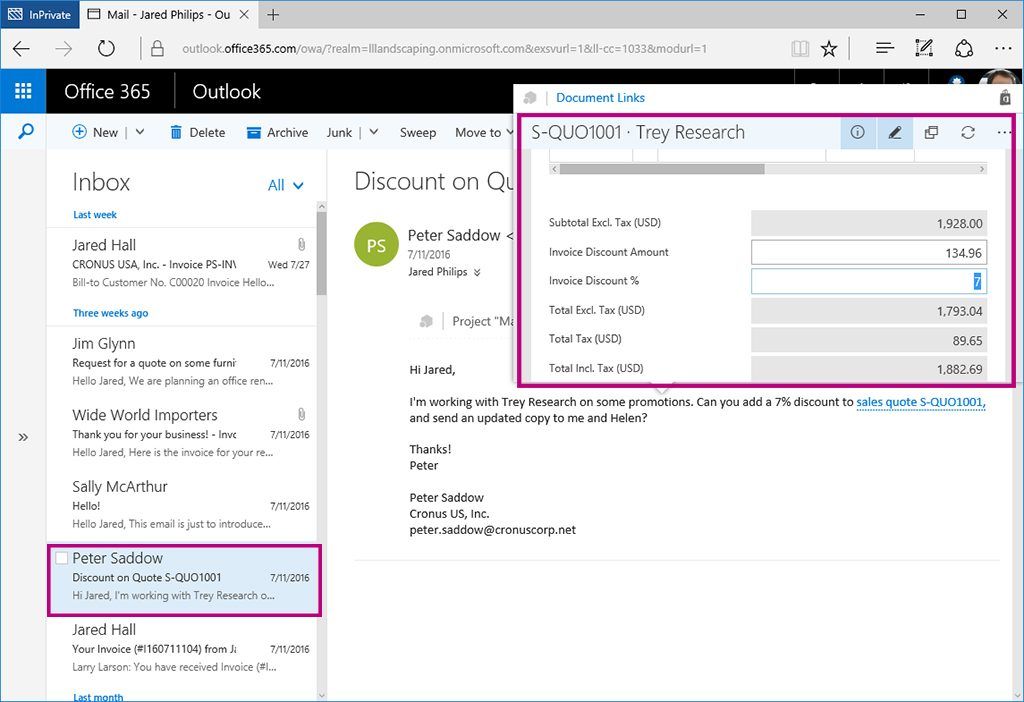Click the Outlook search magnifier icon
The height and width of the screenshot is (702, 1024).
point(25,132)
